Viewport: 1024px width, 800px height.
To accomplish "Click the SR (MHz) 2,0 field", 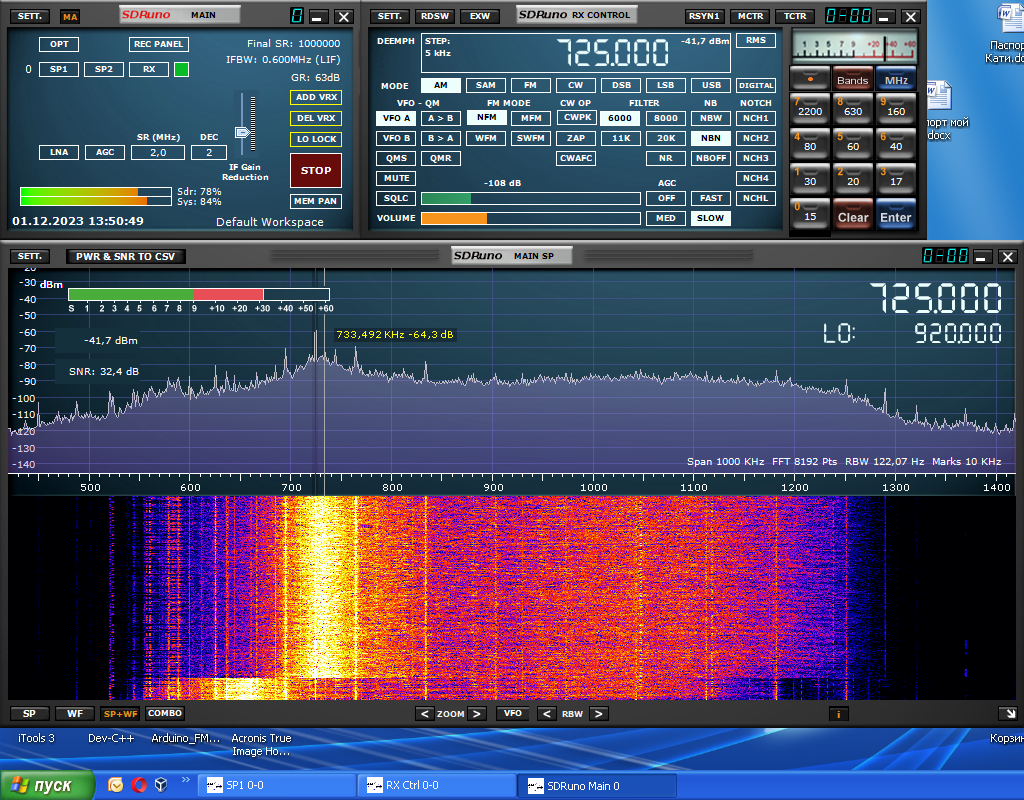I will 158,152.
